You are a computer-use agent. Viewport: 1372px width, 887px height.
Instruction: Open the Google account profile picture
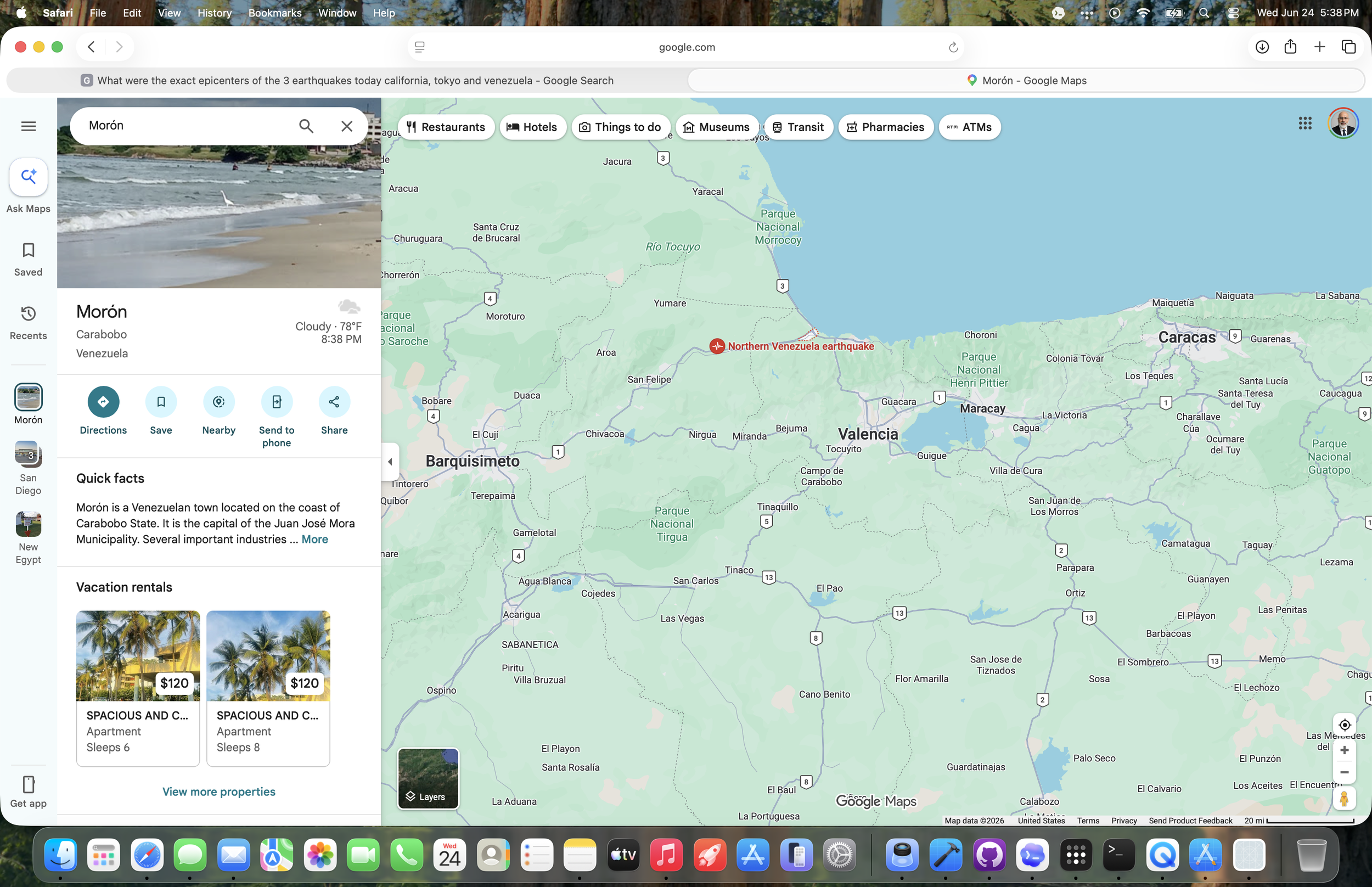[x=1343, y=123]
